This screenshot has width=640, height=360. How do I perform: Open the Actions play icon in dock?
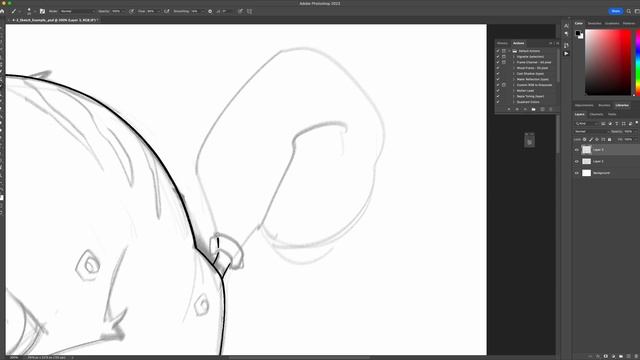[x=566, y=53]
